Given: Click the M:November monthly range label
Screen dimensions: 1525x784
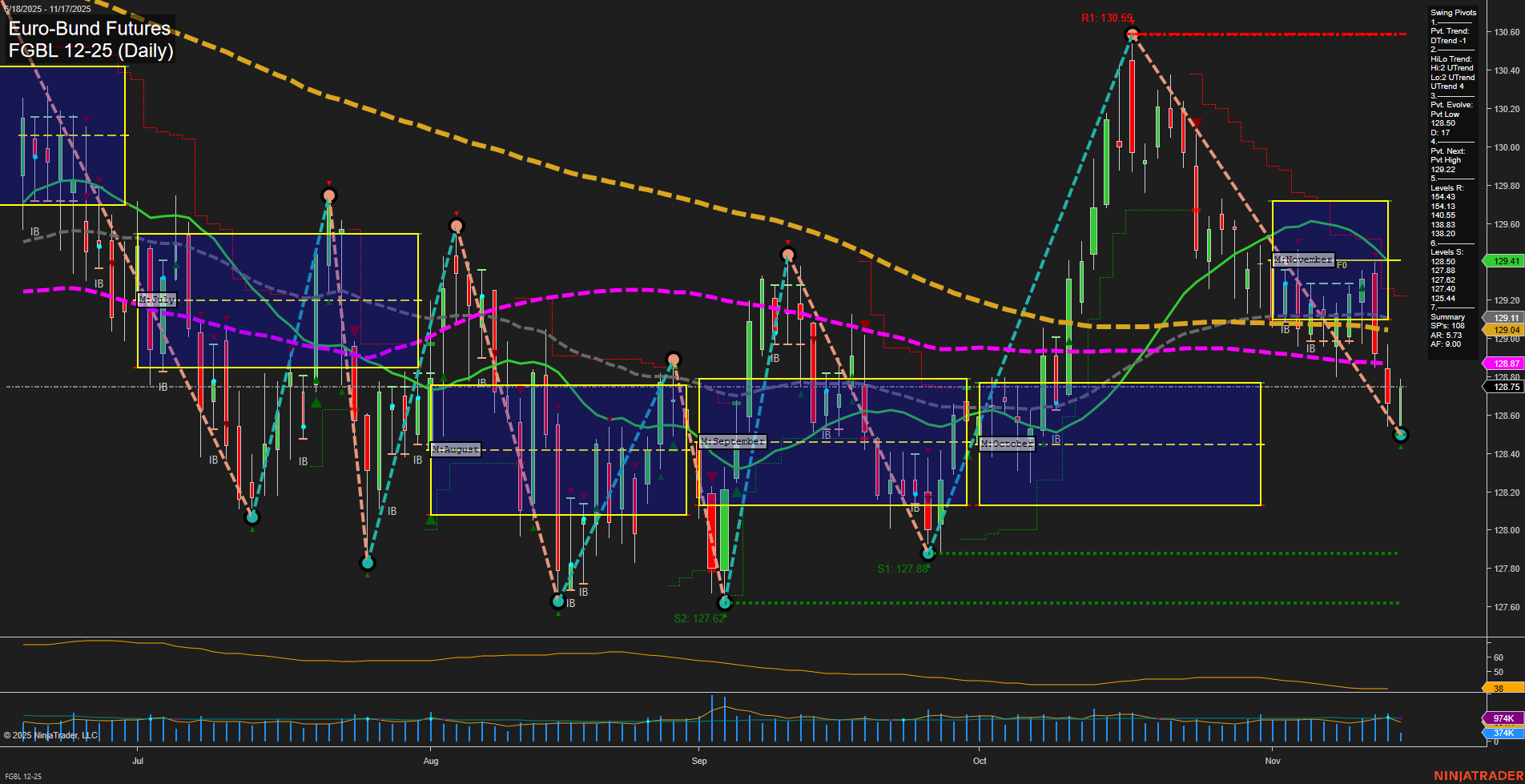Looking at the screenshot, I should (x=1303, y=259).
